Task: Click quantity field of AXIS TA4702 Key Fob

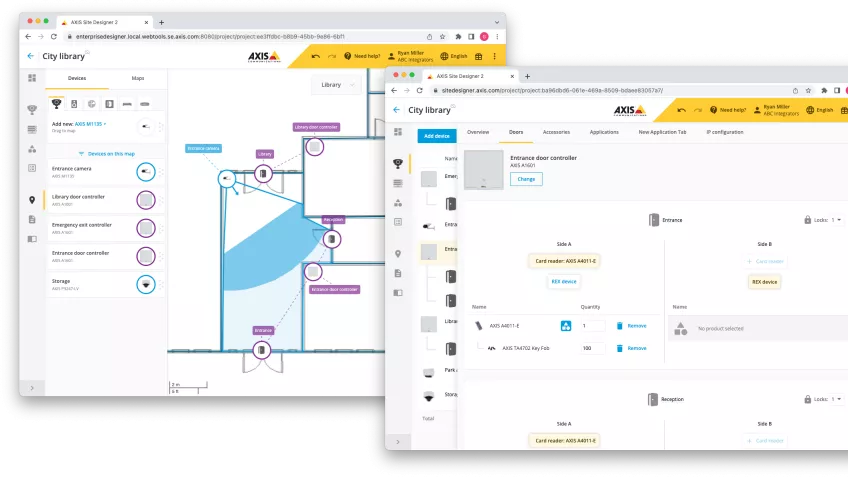Action: point(593,348)
